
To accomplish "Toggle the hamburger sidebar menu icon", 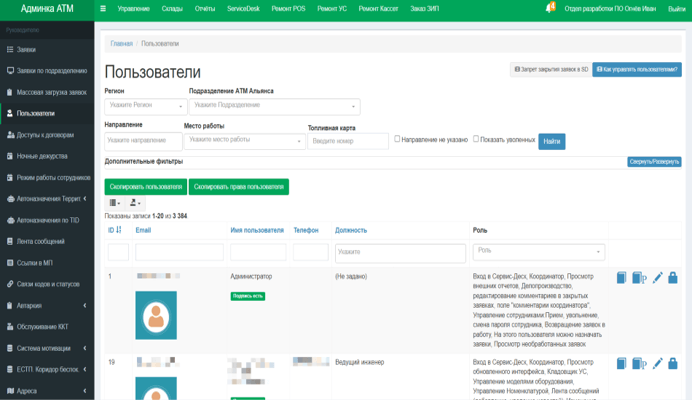I will (x=103, y=8).
